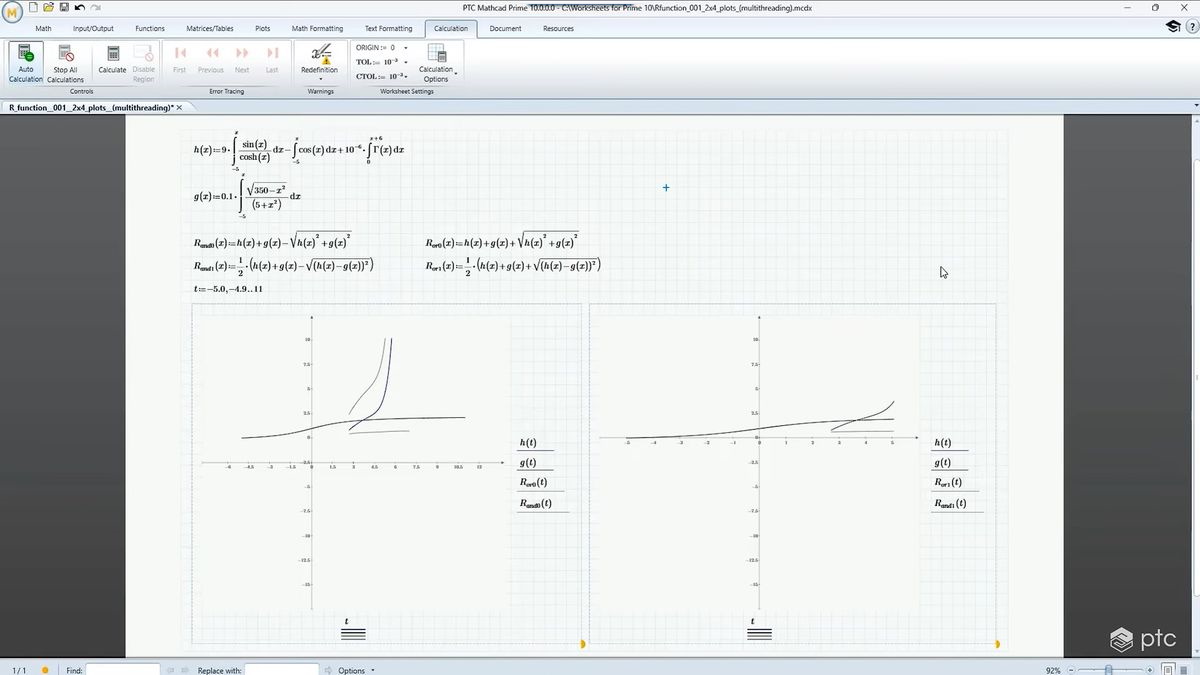The width and height of the screenshot is (1200, 675).
Task: Switch to the Plots ribbon tab
Action: (262, 28)
